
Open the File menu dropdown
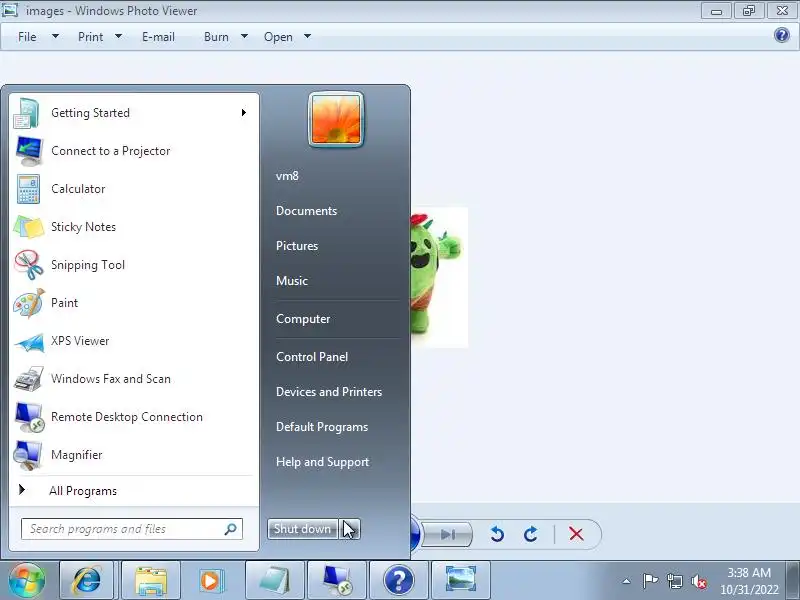tap(38, 37)
